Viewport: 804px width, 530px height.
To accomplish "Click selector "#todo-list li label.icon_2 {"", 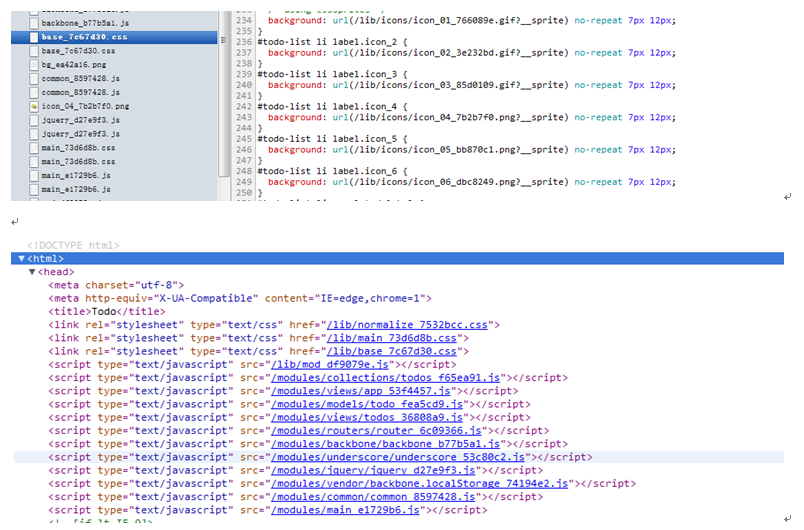I will pyautogui.click(x=332, y=42).
